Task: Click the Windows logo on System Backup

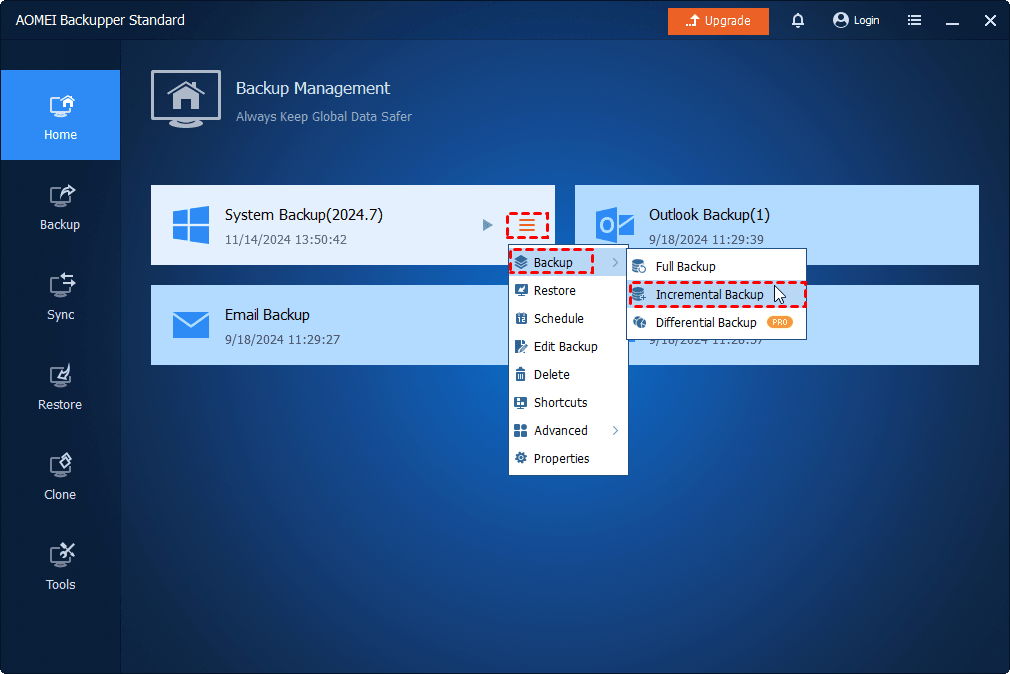Action: point(191,225)
